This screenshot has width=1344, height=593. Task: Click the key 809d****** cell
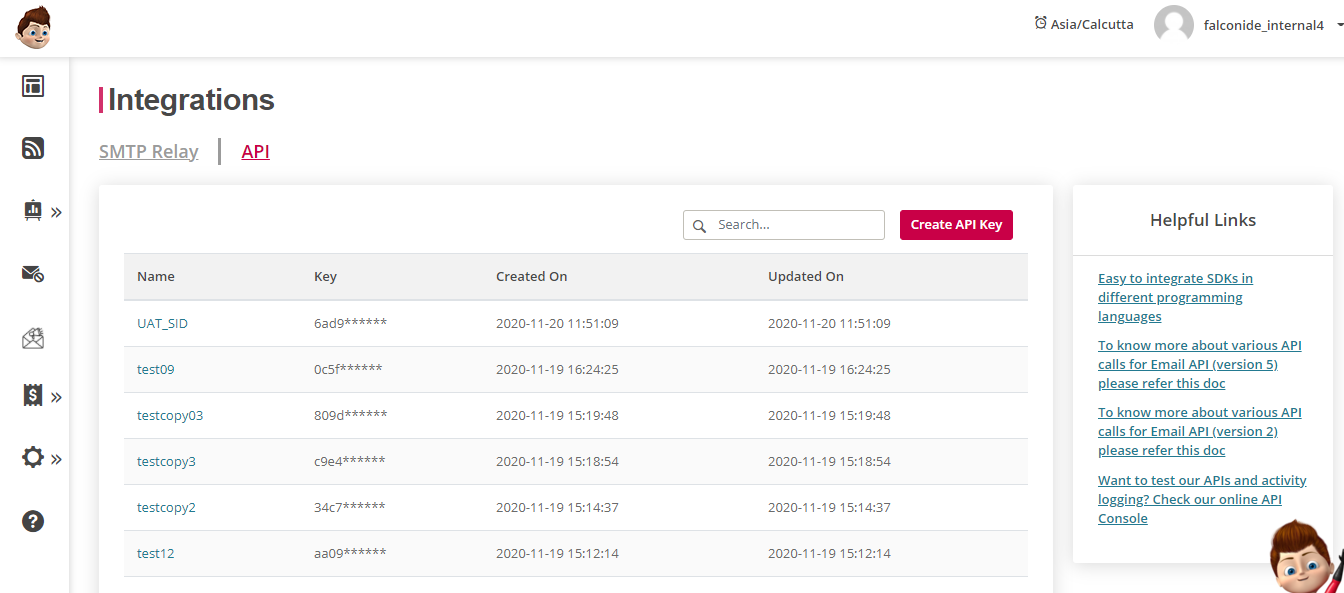click(x=350, y=415)
